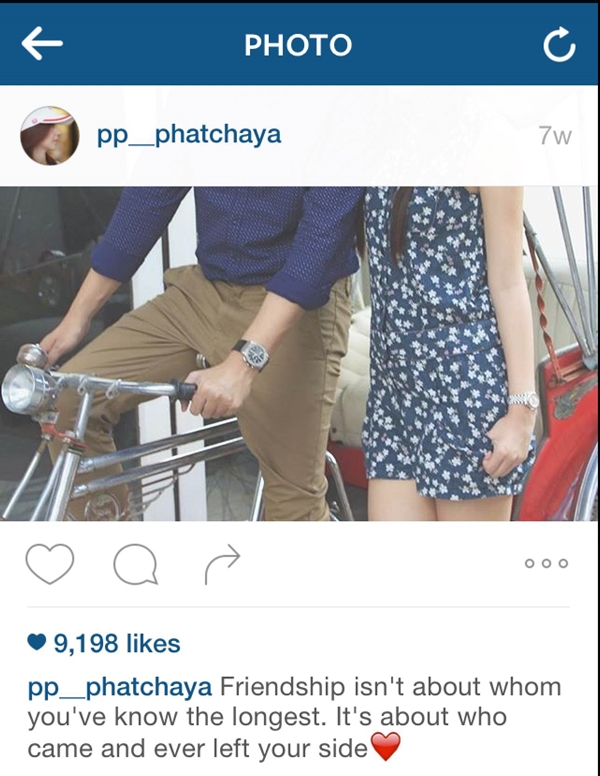Tap the bicycle headlamp in the photo
The height and width of the screenshot is (776, 600).
(28, 388)
